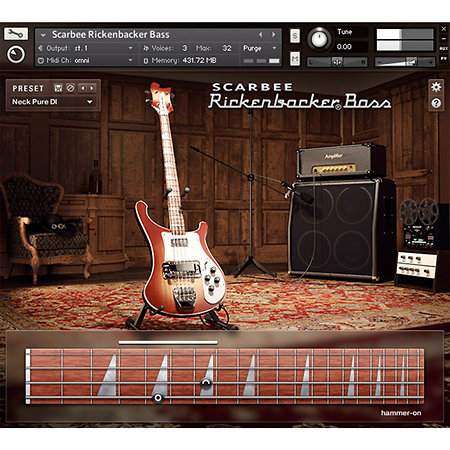The width and height of the screenshot is (450, 450).
Task: Open settings via the gear icon
Action: (436, 87)
